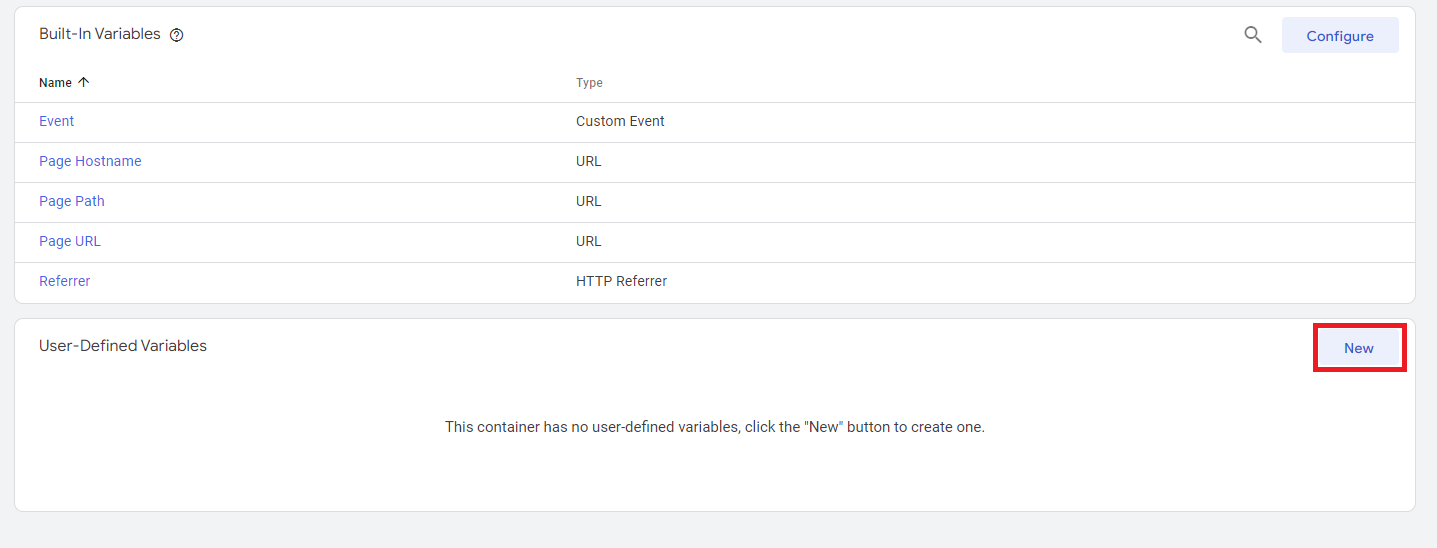Image resolution: width=1437 pixels, height=548 pixels.
Task: Select the Custom Event type cell
Action: pos(620,121)
